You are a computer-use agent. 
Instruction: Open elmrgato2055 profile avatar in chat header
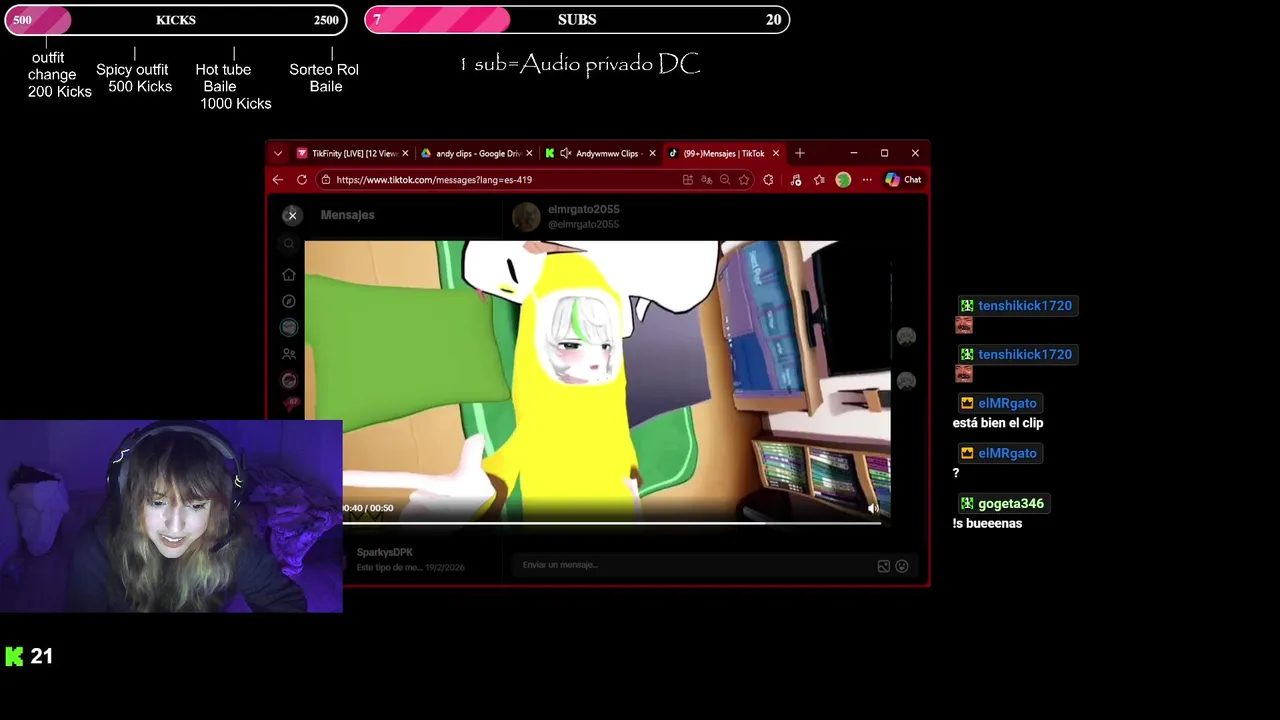pos(526,216)
